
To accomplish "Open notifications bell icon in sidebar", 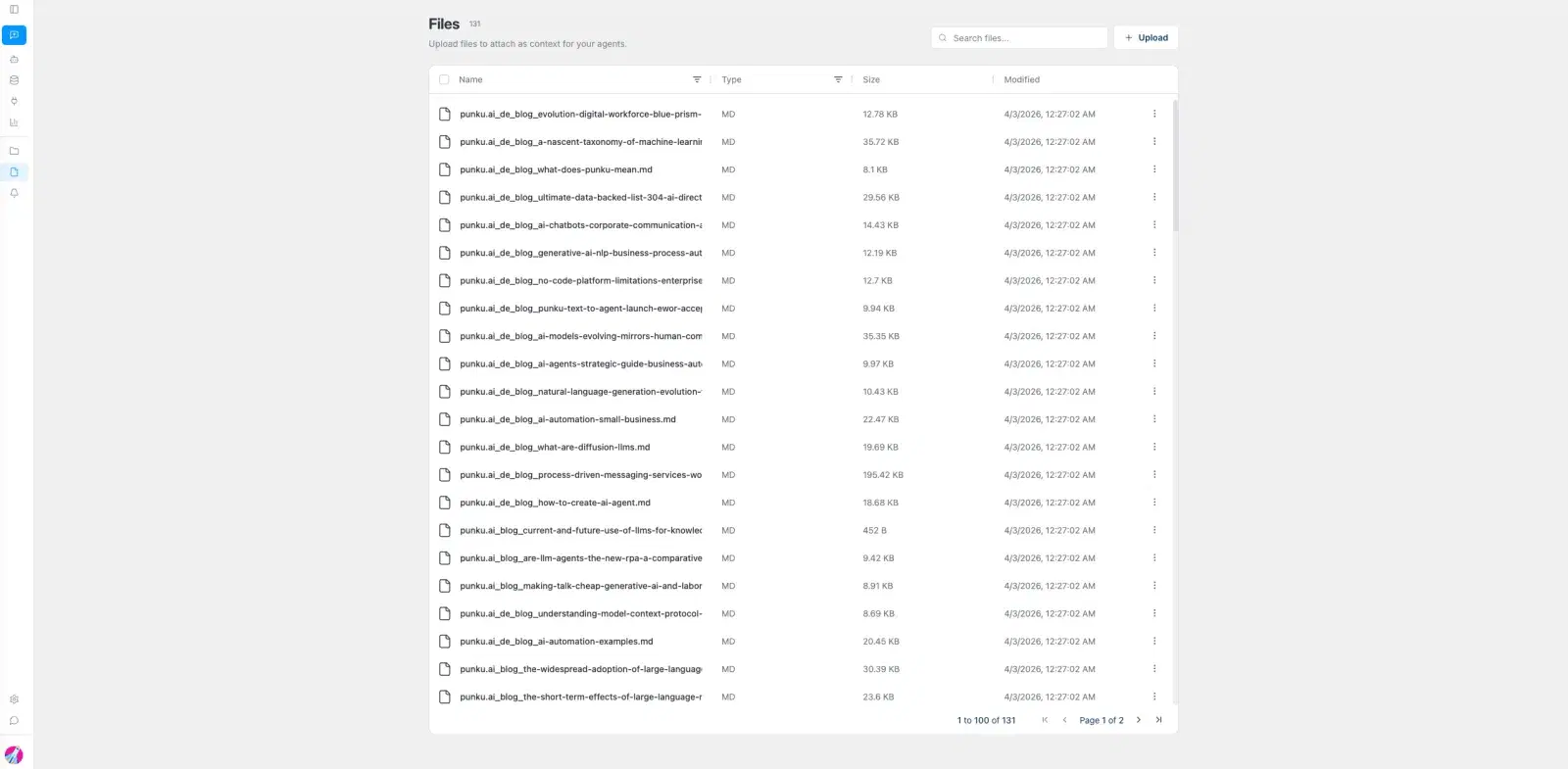I will (14, 193).
